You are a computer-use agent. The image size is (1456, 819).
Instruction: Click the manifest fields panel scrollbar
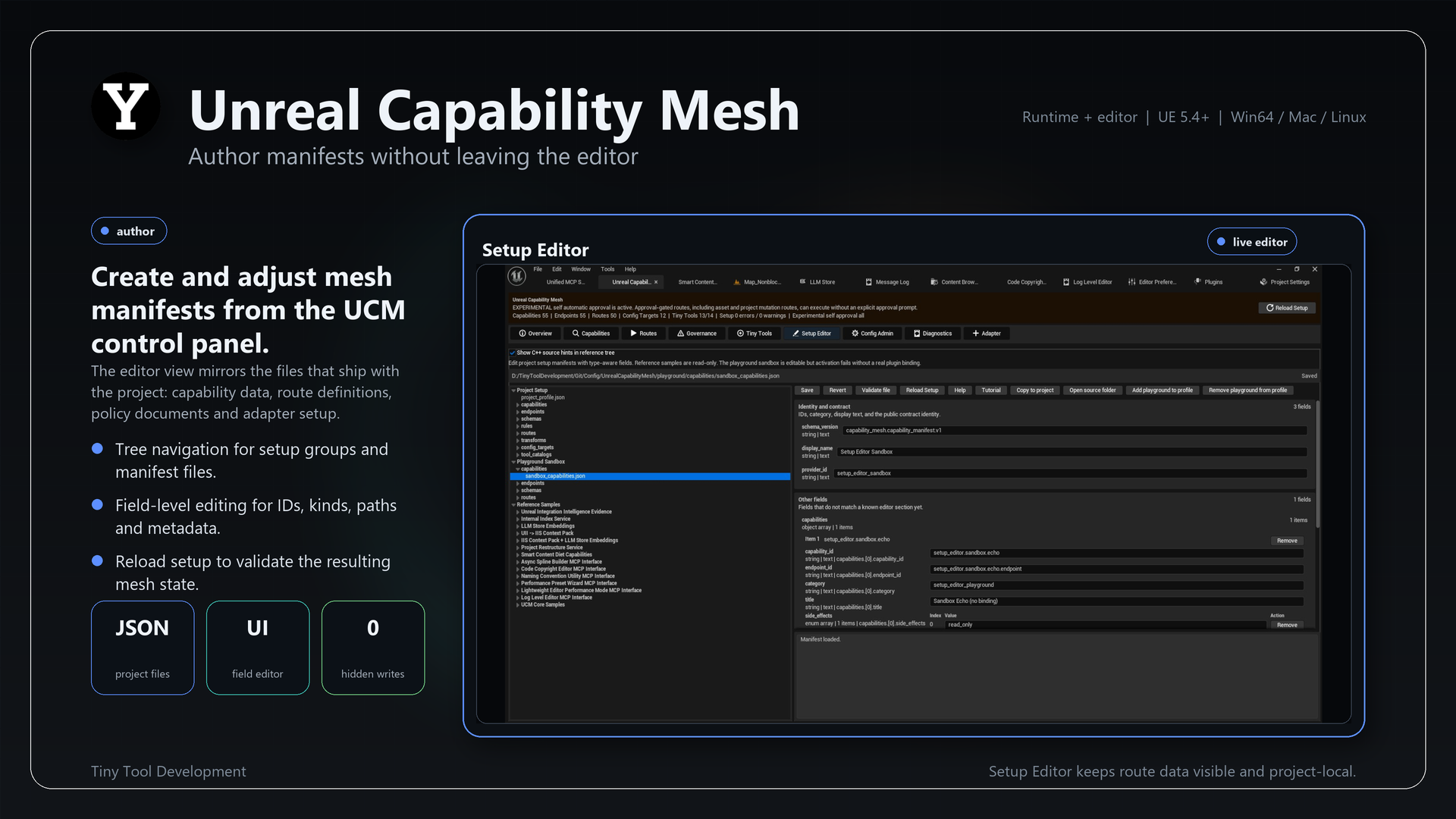[1318, 464]
